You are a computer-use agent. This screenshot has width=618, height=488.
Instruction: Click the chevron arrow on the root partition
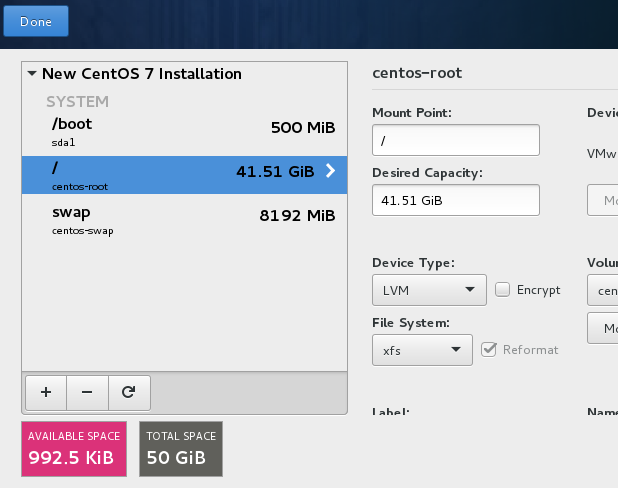coord(331,171)
